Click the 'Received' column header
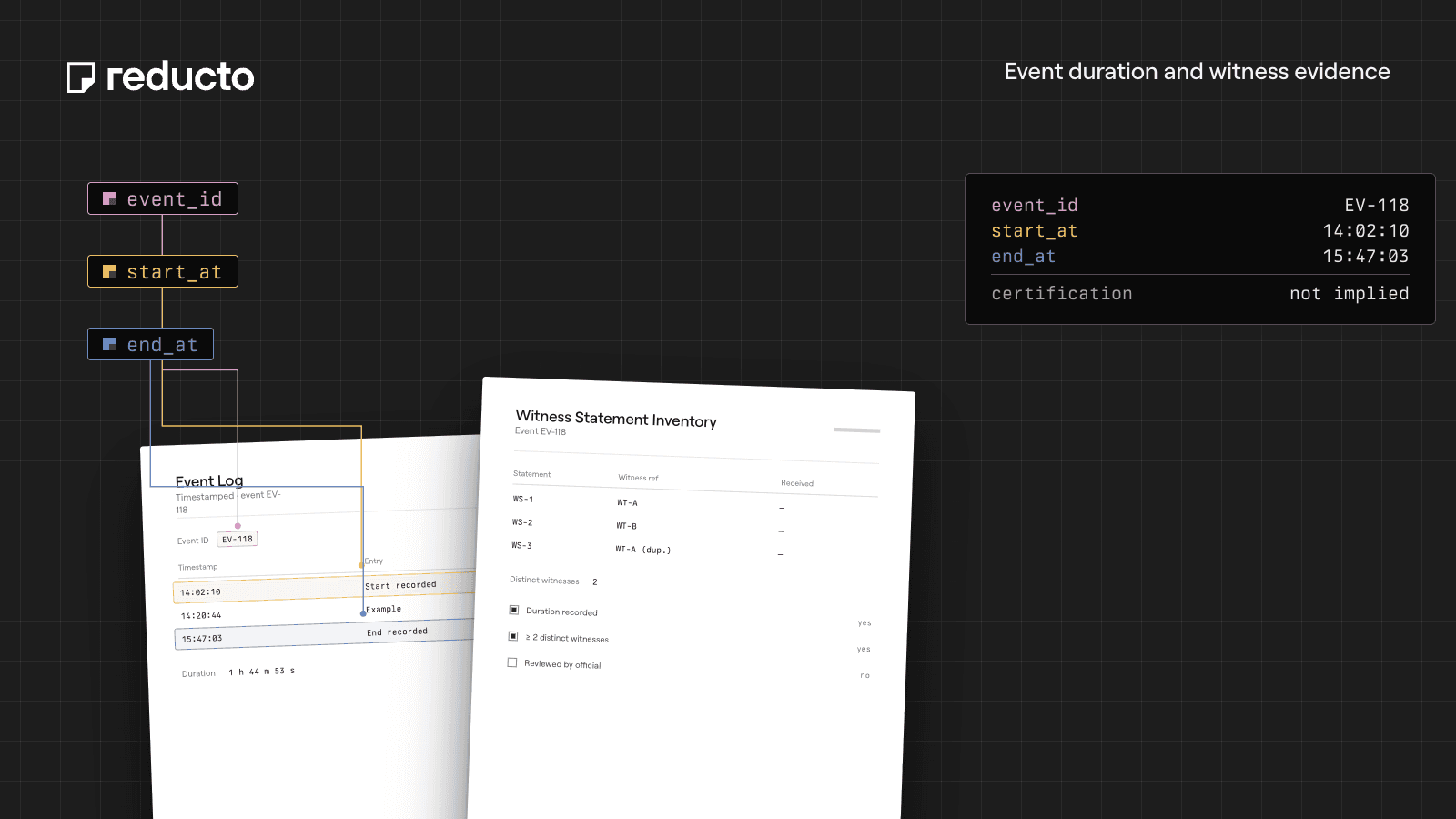 click(797, 483)
